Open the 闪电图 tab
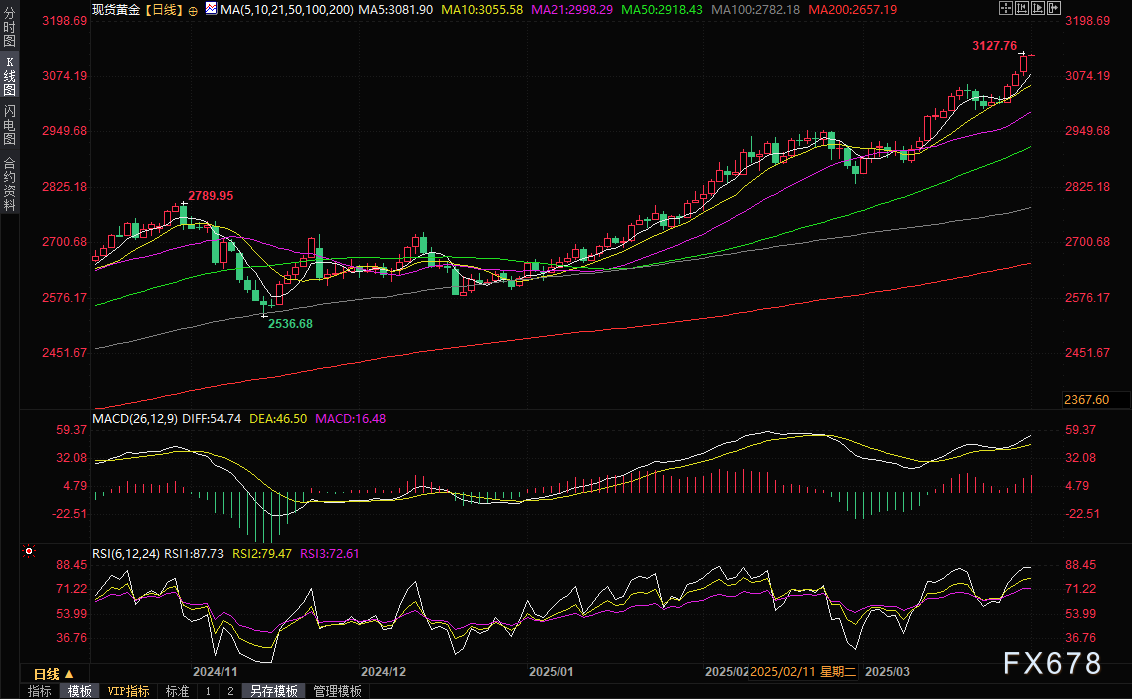This screenshot has width=1132, height=699. tap(9, 125)
